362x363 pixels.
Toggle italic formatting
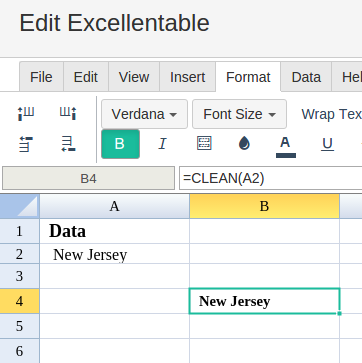162,144
